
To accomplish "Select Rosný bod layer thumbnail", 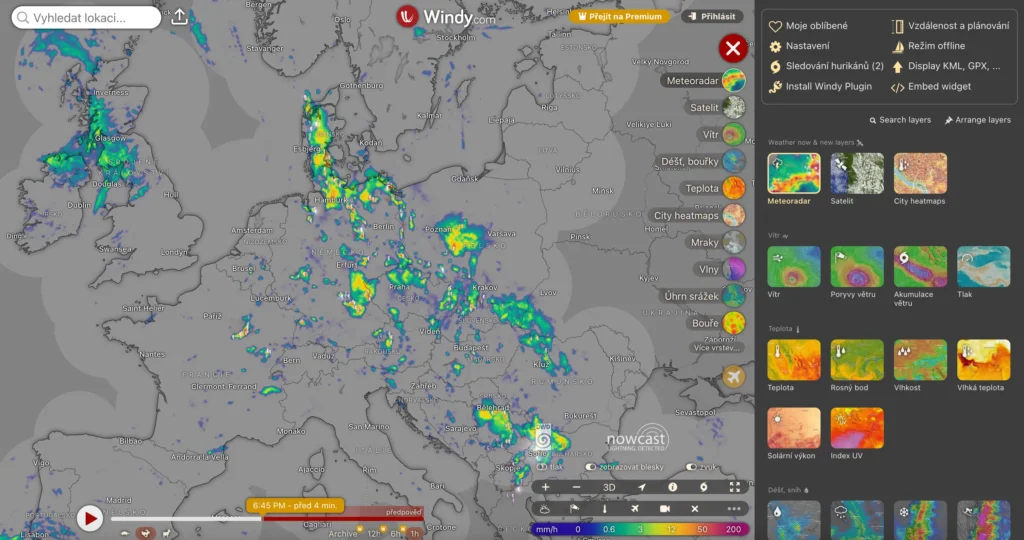I will [857, 360].
